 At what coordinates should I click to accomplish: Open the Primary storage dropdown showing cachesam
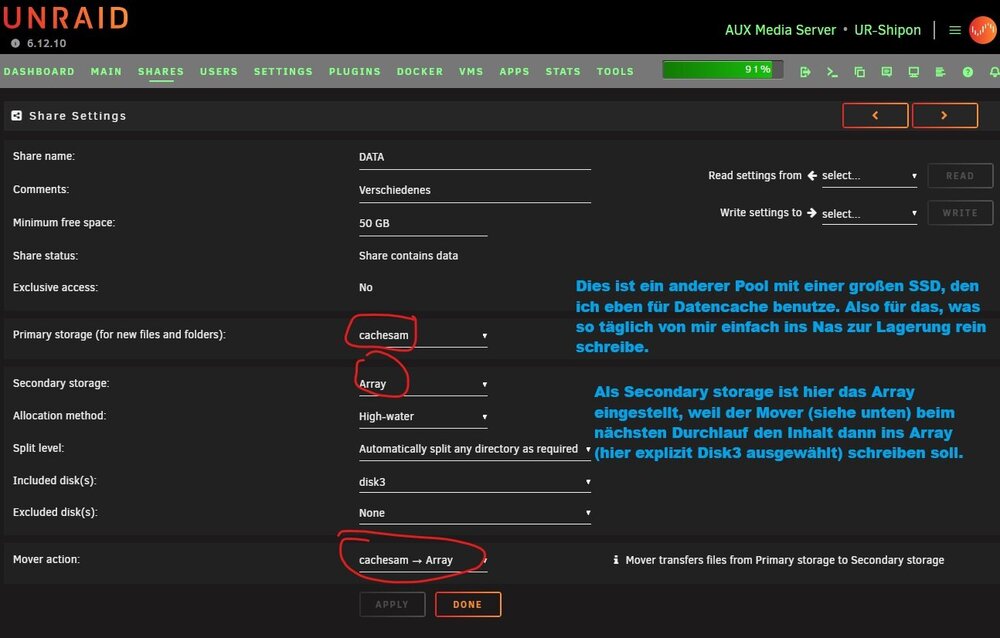pyautogui.click(x=423, y=335)
